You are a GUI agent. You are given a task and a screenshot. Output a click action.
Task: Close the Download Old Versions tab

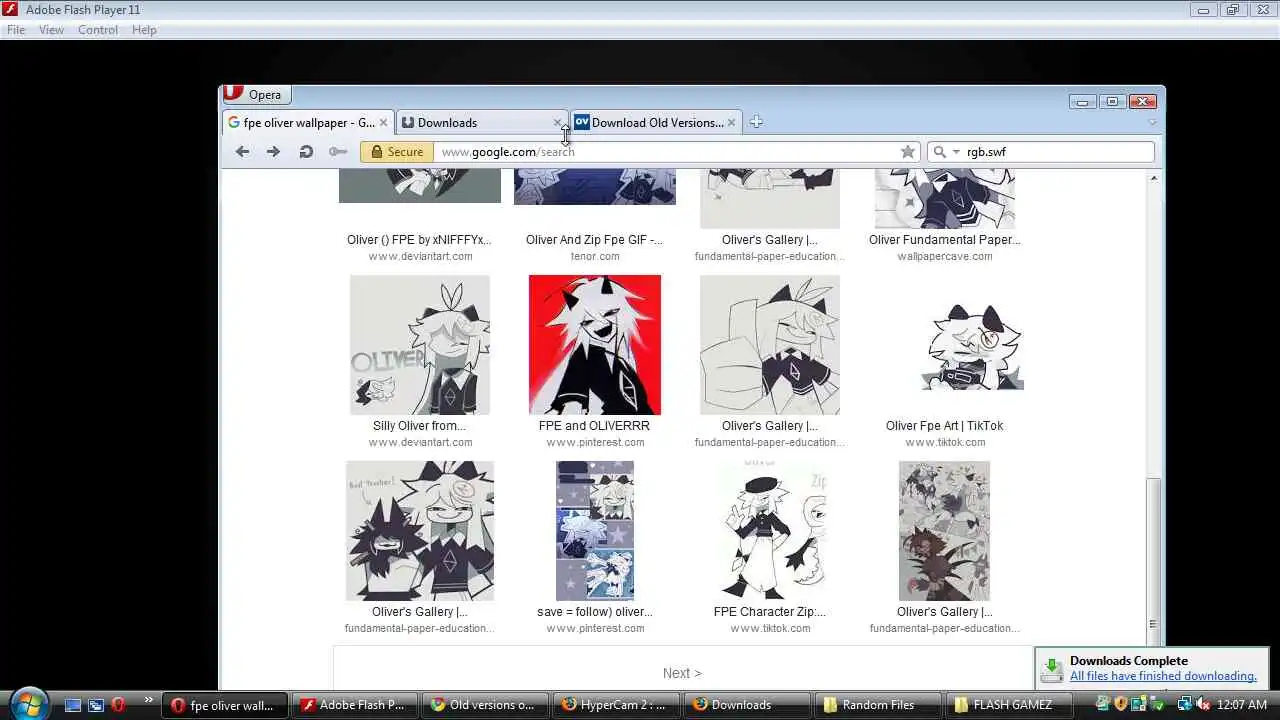[731, 123]
